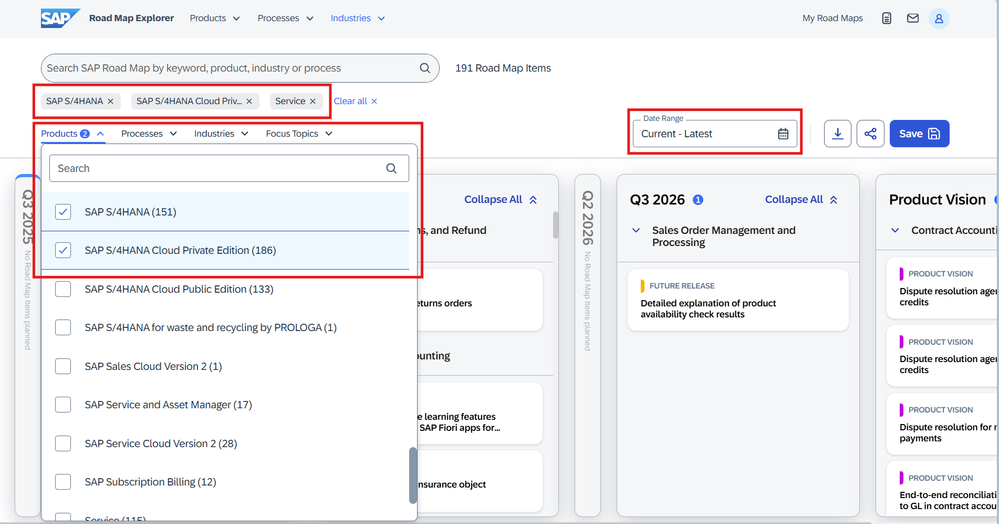Check SAP Sales Cloud Version 2 (1)
999x524 pixels.
click(x=63, y=367)
